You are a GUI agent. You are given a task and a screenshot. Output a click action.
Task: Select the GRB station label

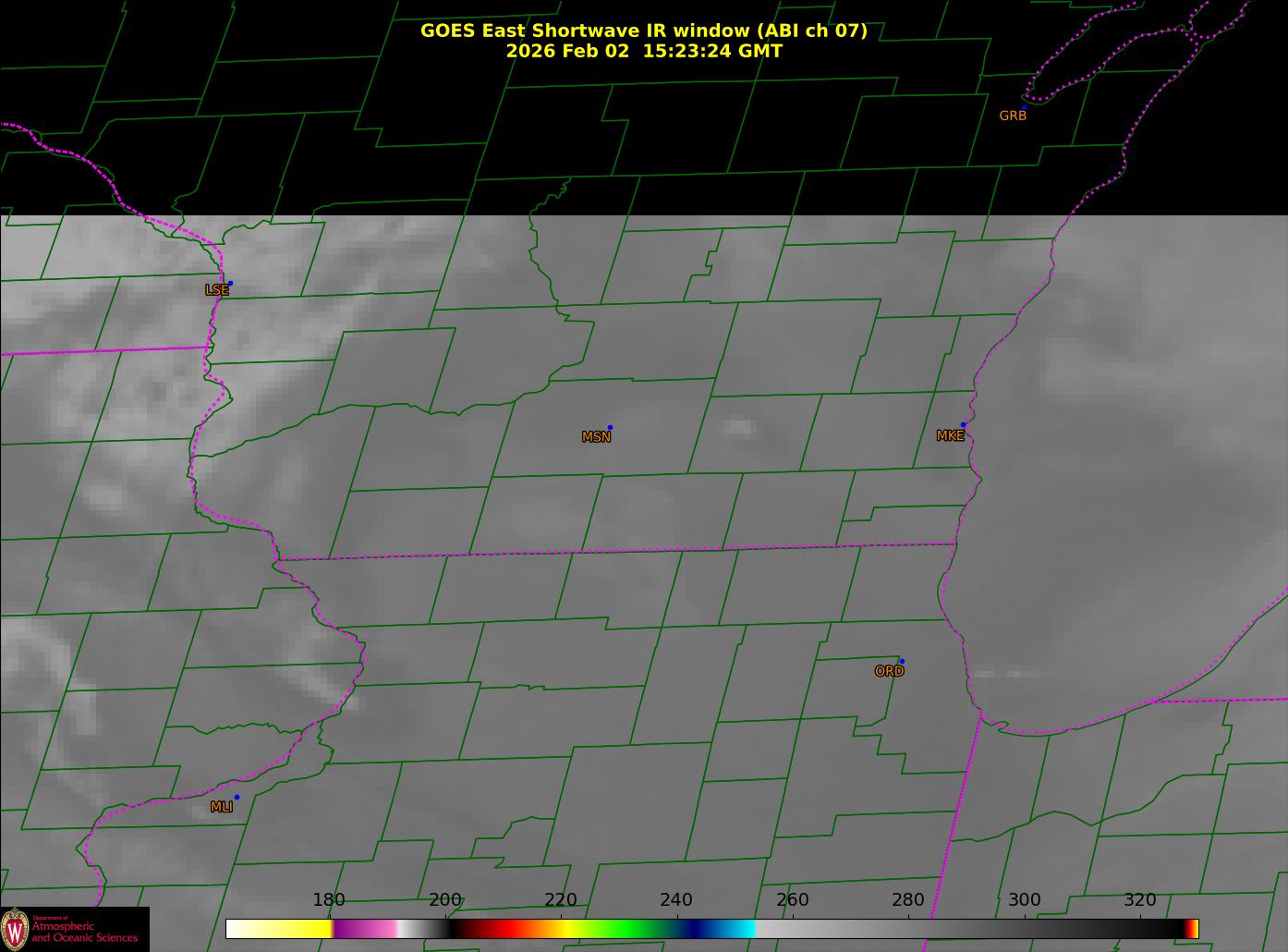click(x=1013, y=116)
